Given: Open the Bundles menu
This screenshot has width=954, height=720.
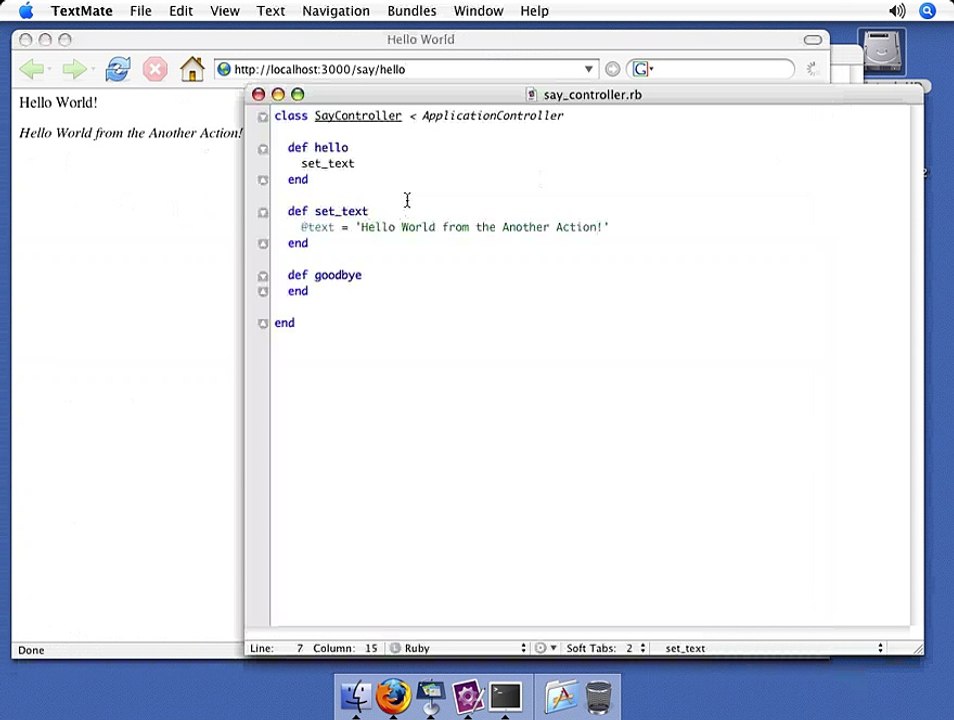Looking at the screenshot, I should point(411,11).
